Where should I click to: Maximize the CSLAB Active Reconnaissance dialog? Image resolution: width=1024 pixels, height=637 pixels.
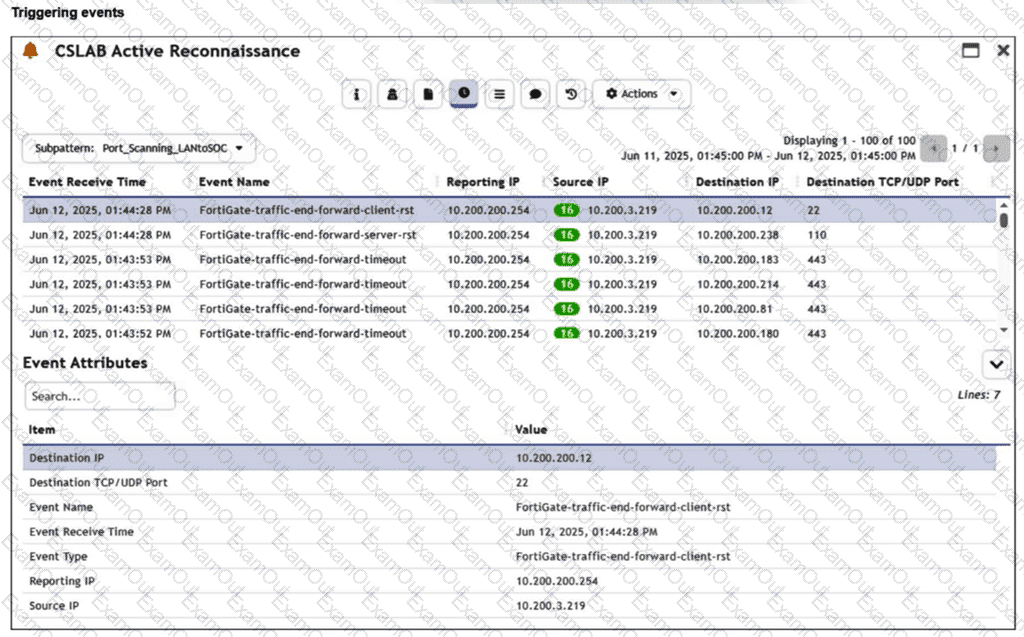click(970, 51)
